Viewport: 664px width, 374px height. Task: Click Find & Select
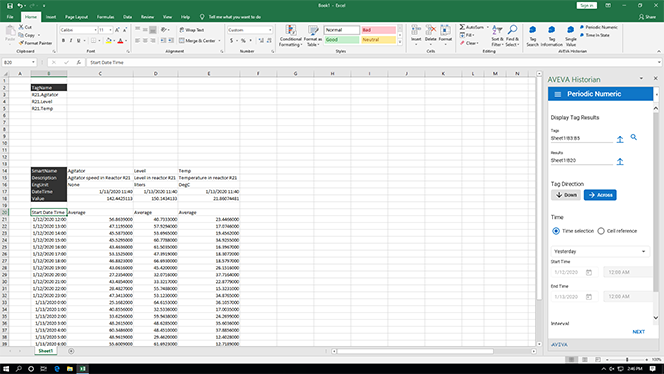click(512, 36)
